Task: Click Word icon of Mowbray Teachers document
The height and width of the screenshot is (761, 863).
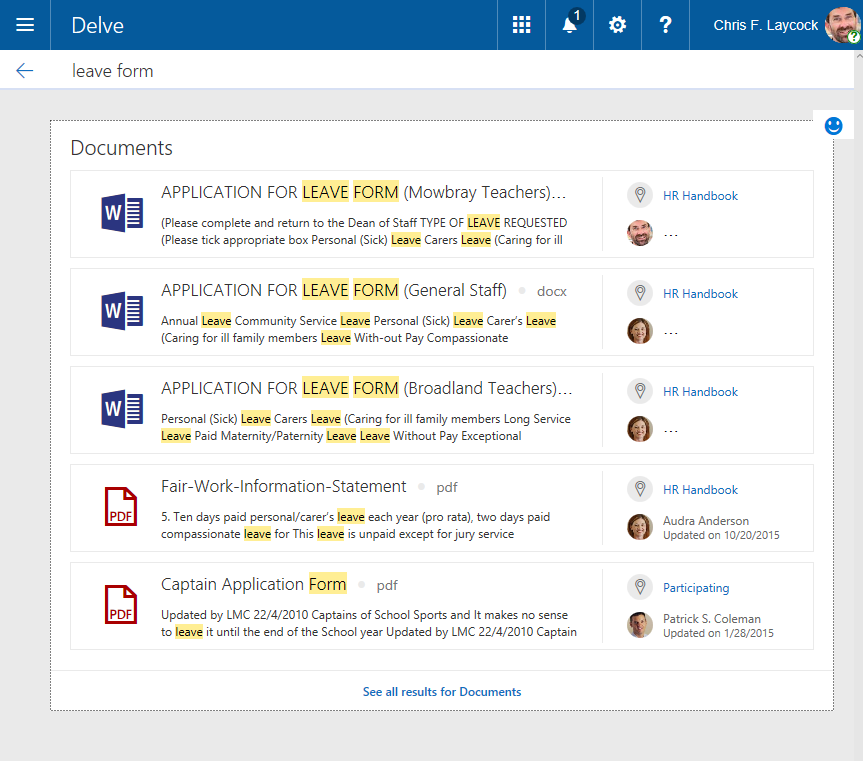Action: [x=122, y=212]
